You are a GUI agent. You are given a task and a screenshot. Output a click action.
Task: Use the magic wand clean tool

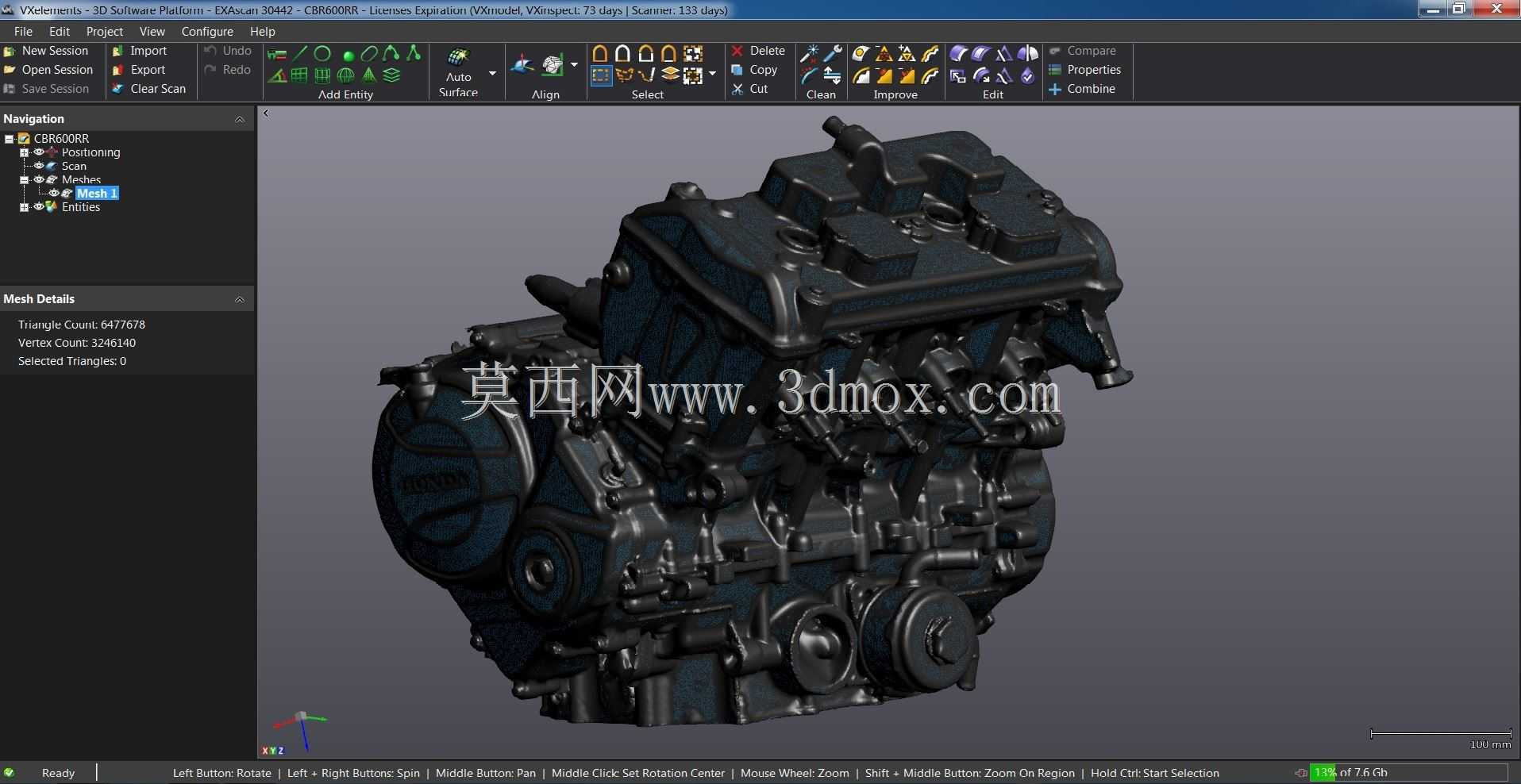pyautogui.click(x=810, y=54)
